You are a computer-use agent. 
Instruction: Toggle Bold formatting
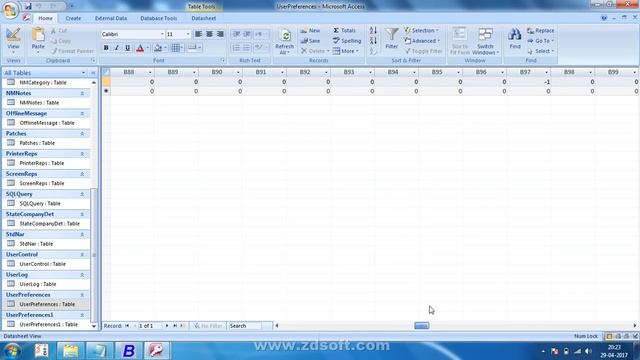coord(106,48)
